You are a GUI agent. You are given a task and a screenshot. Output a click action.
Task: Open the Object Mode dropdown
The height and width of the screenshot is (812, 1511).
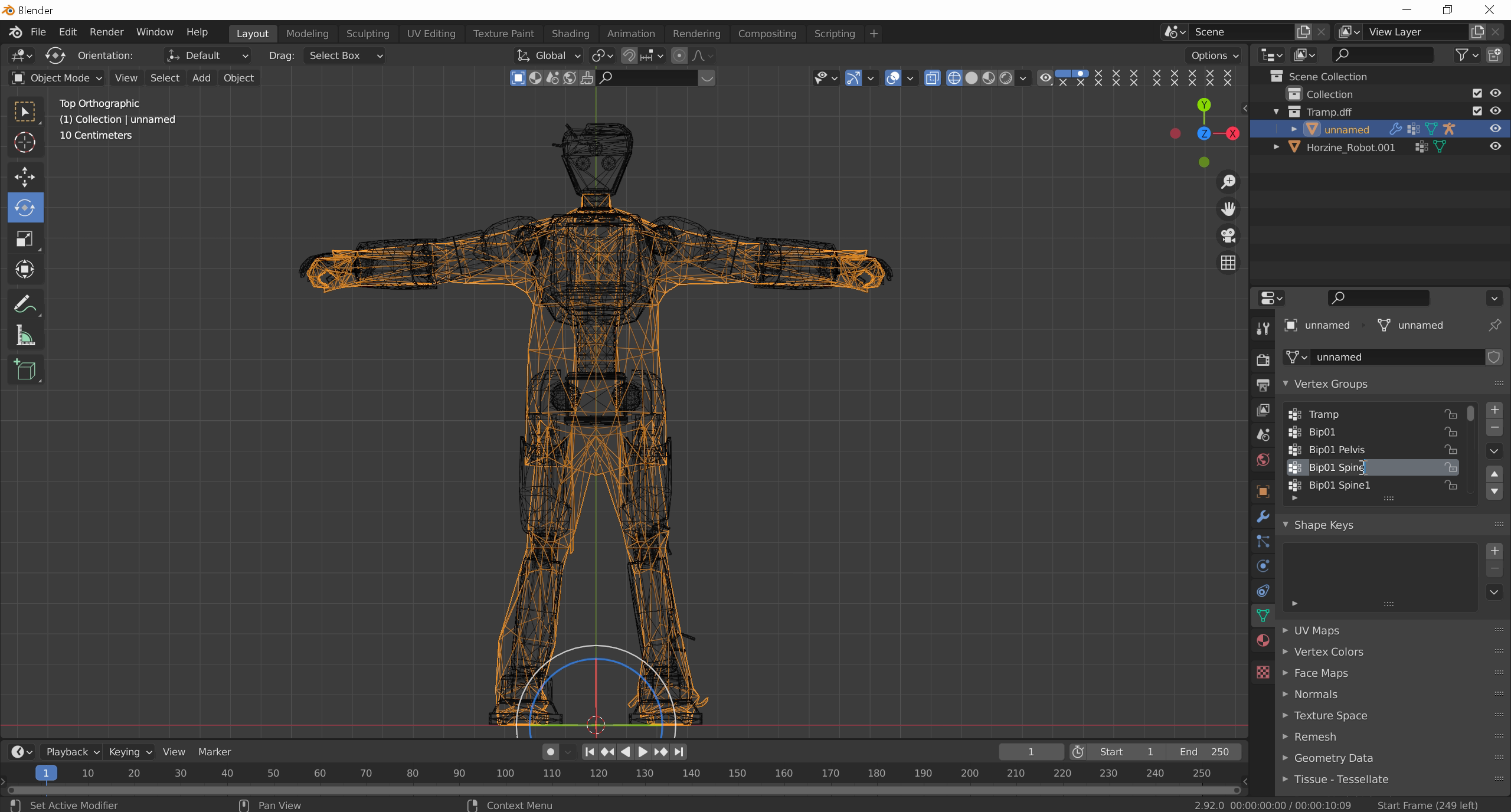tap(57, 78)
